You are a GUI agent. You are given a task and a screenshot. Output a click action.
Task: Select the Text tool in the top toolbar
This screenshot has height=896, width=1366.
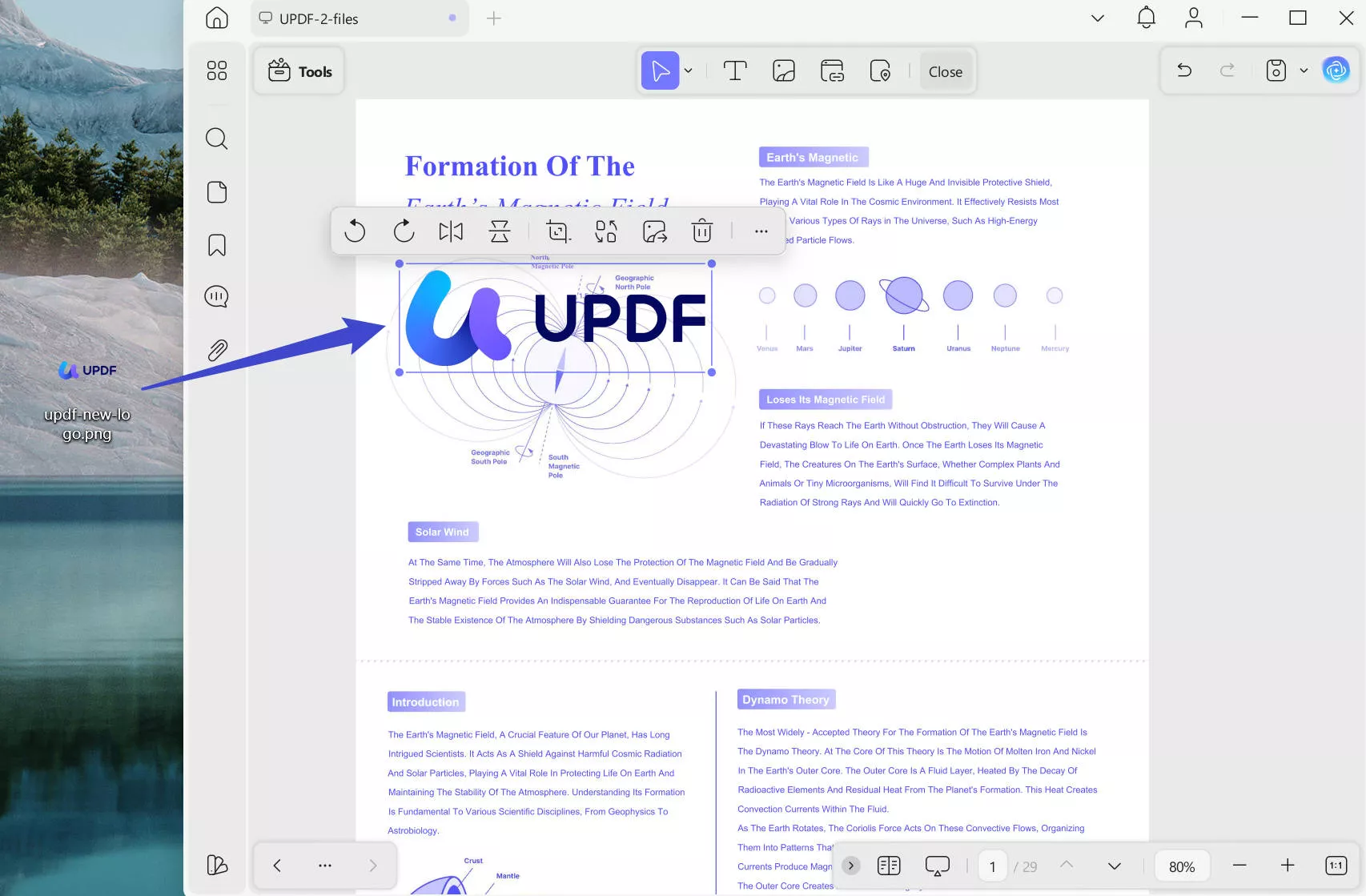click(735, 70)
